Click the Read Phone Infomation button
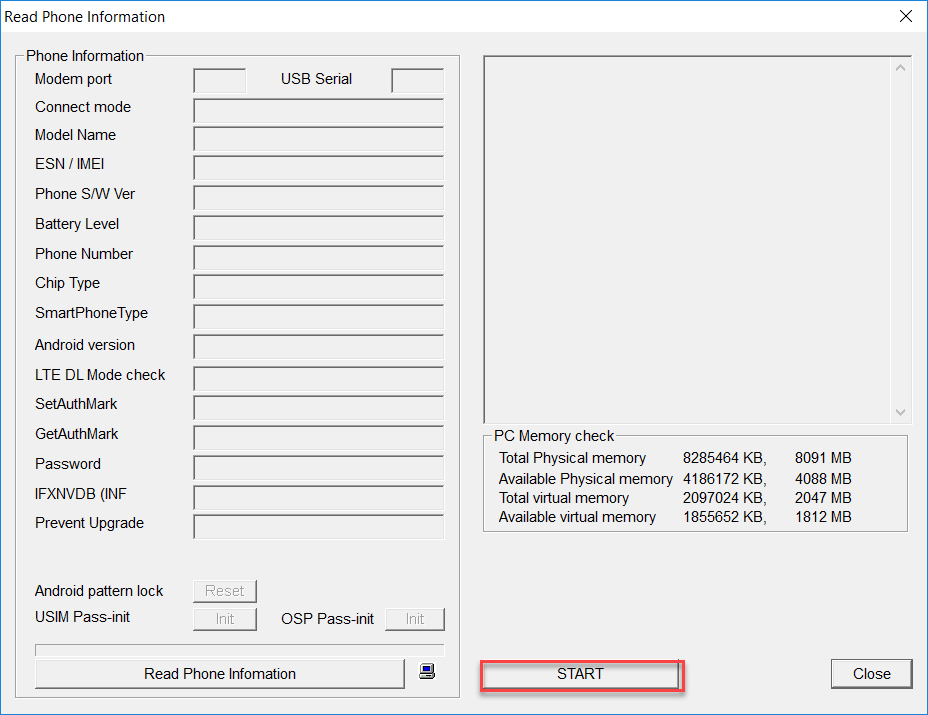The image size is (928, 715). tap(219, 674)
